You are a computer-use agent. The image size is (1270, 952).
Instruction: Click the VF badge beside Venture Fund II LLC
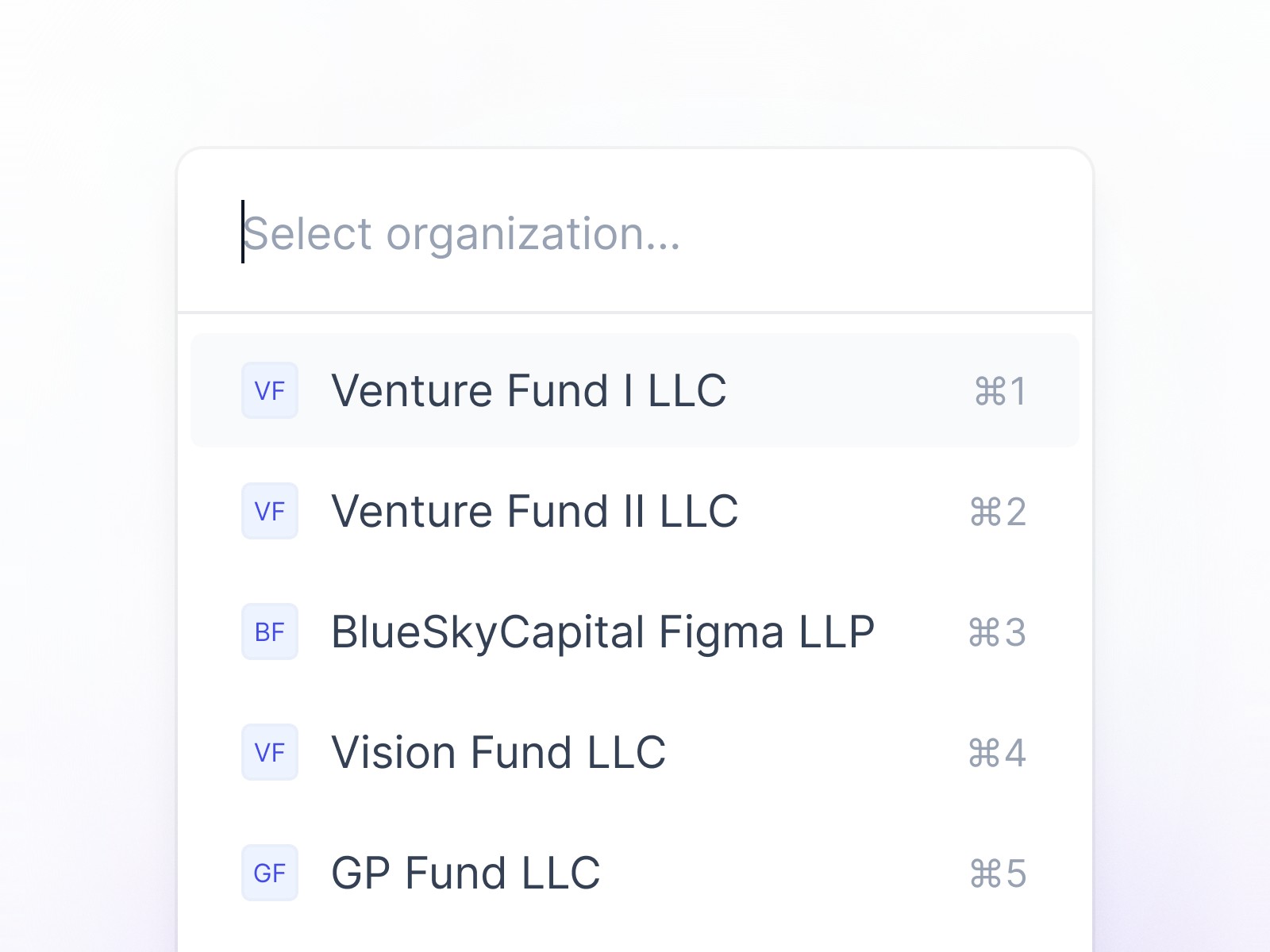tap(270, 511)
